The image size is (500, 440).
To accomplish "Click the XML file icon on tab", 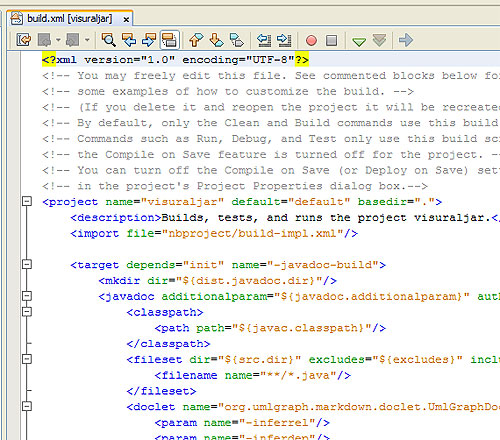I will point(17,18).
